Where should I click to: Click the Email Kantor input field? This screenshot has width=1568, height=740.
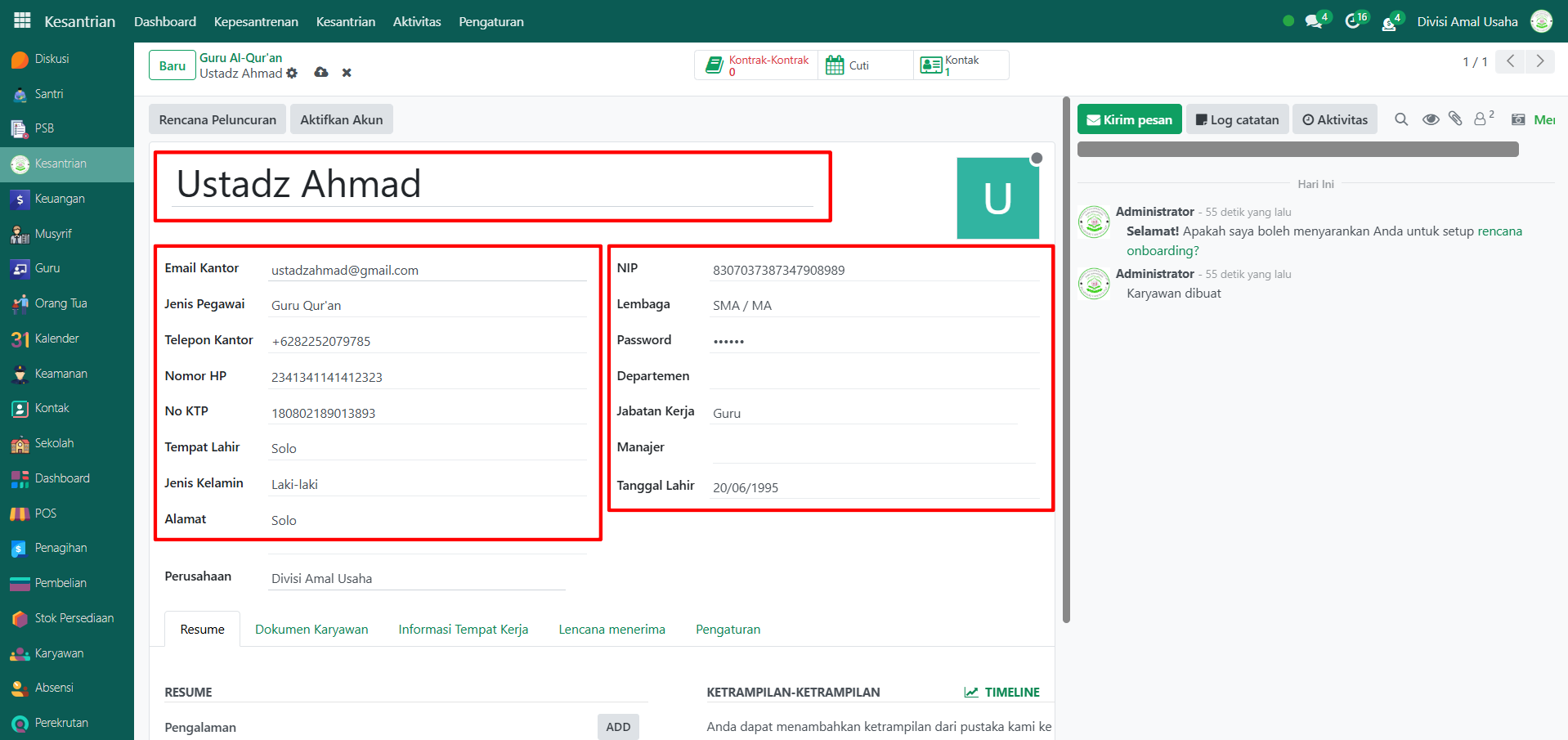tap(428, 270)
